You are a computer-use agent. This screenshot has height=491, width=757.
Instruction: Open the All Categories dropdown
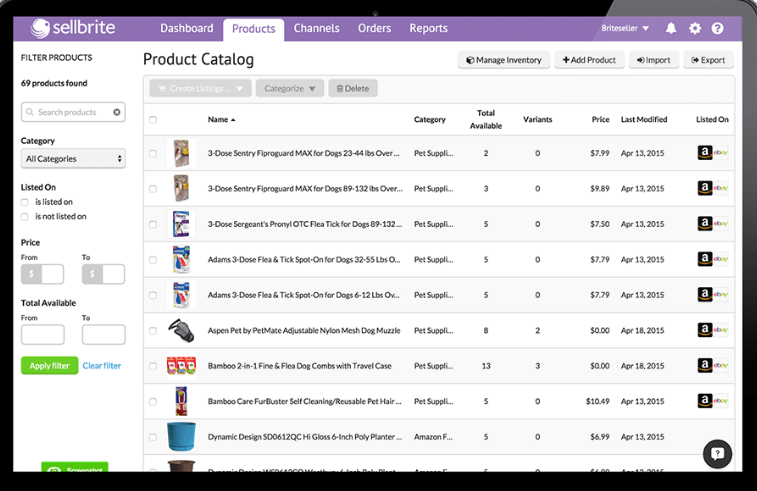[73, 159]
